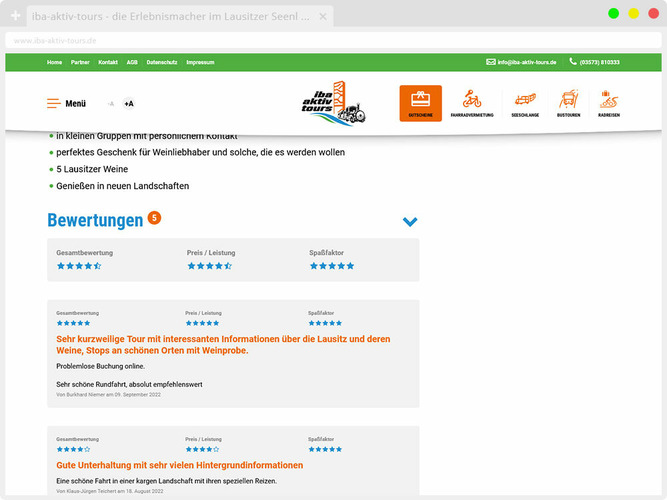Open the Radreisen cycling trips icon
The width and height of the screenshot is (667, 500).
(x=609, y=102)
